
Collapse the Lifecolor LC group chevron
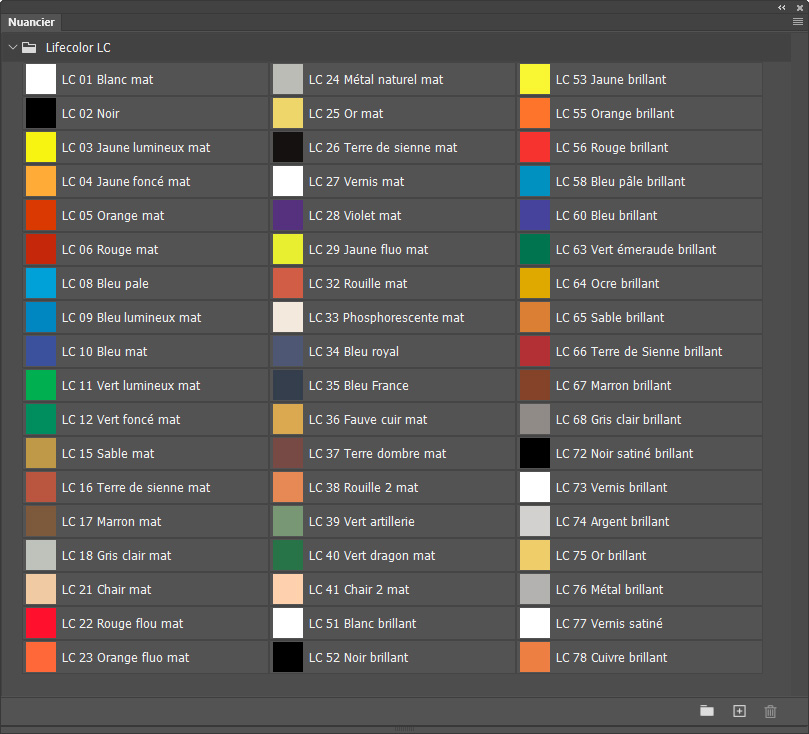[13, 47]
